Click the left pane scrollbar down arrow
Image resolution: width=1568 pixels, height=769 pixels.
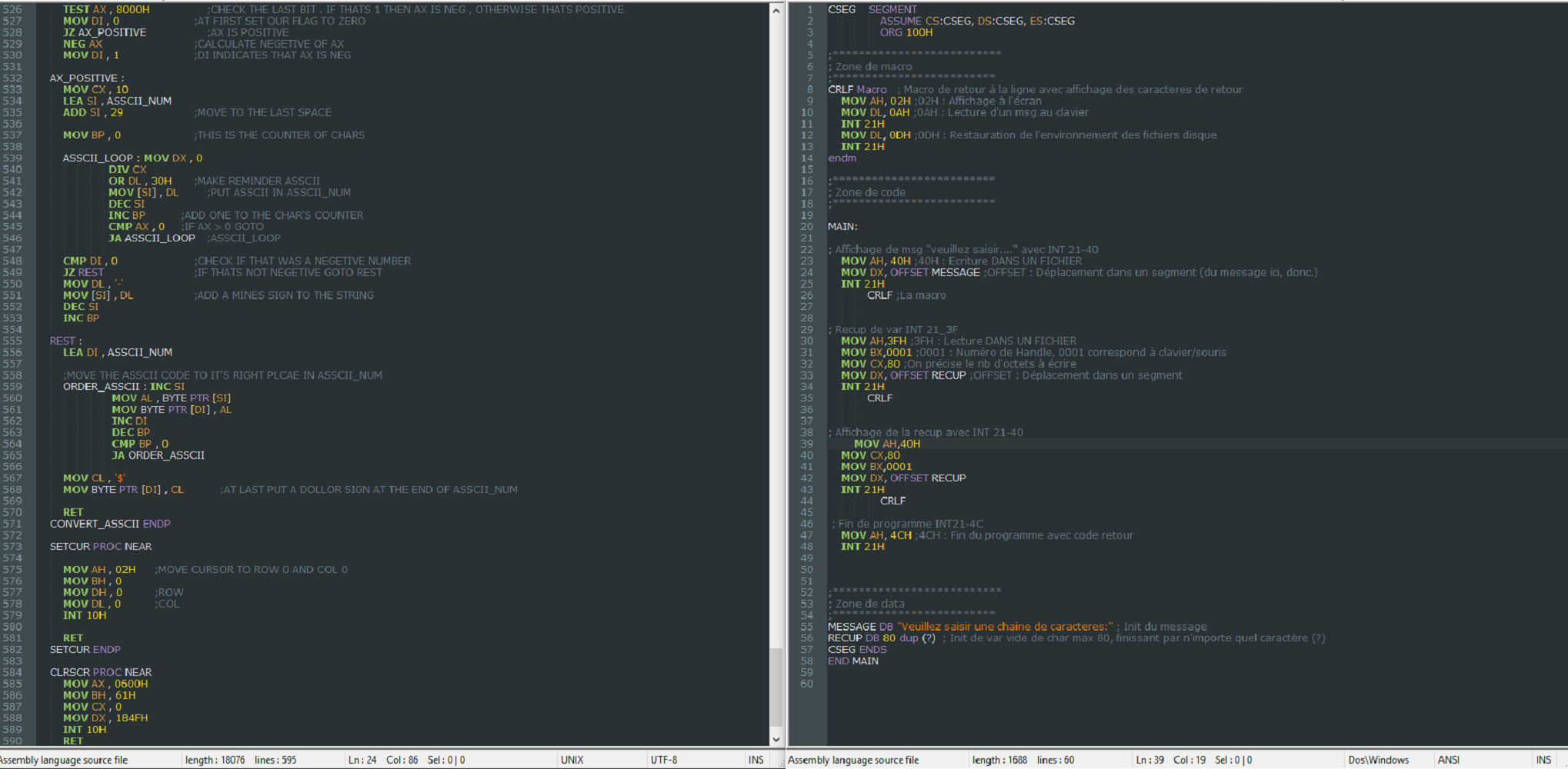(x=776, y=739)
